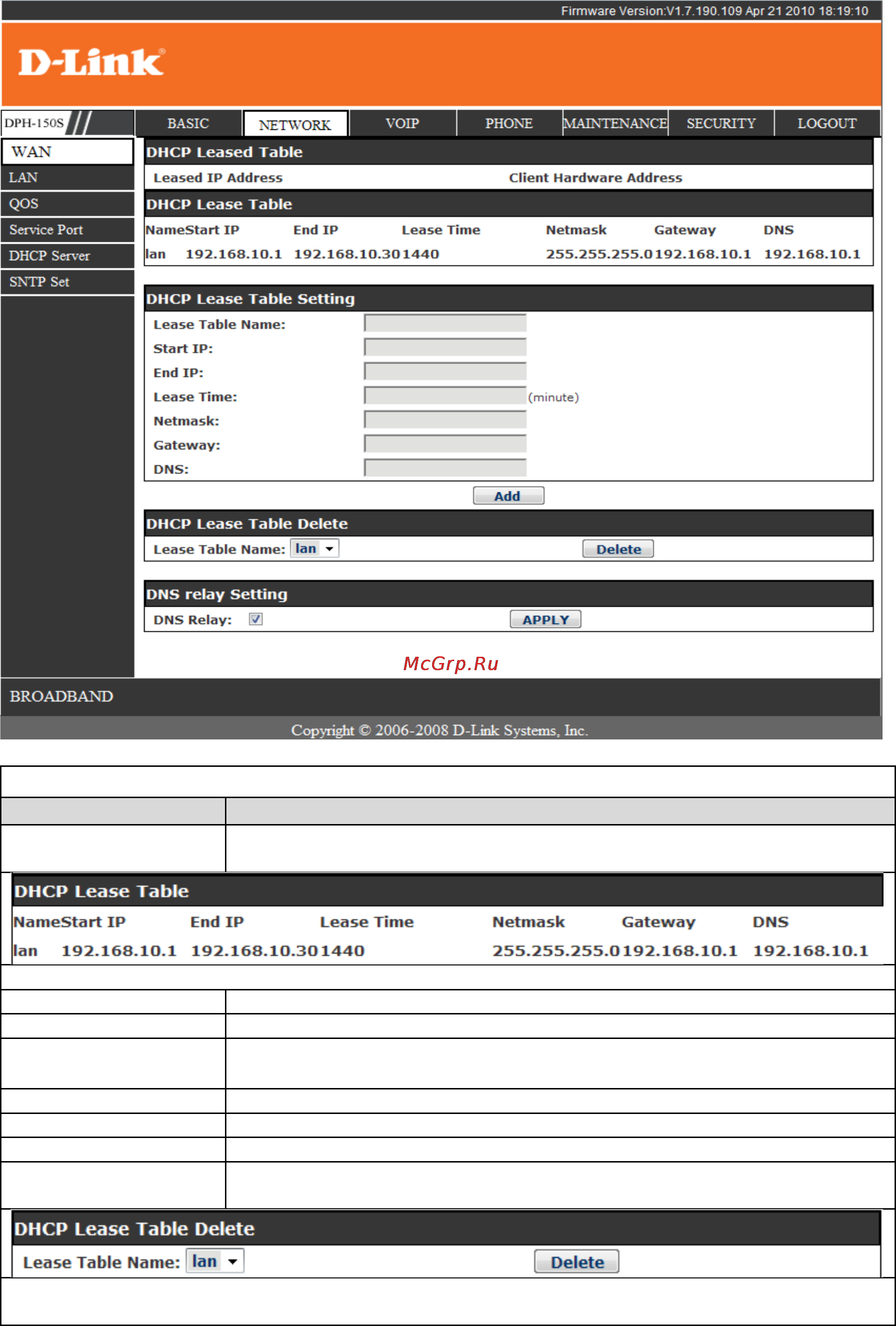Click the Start IP input field
This screenshot has width=896, height=1326.
445,348
